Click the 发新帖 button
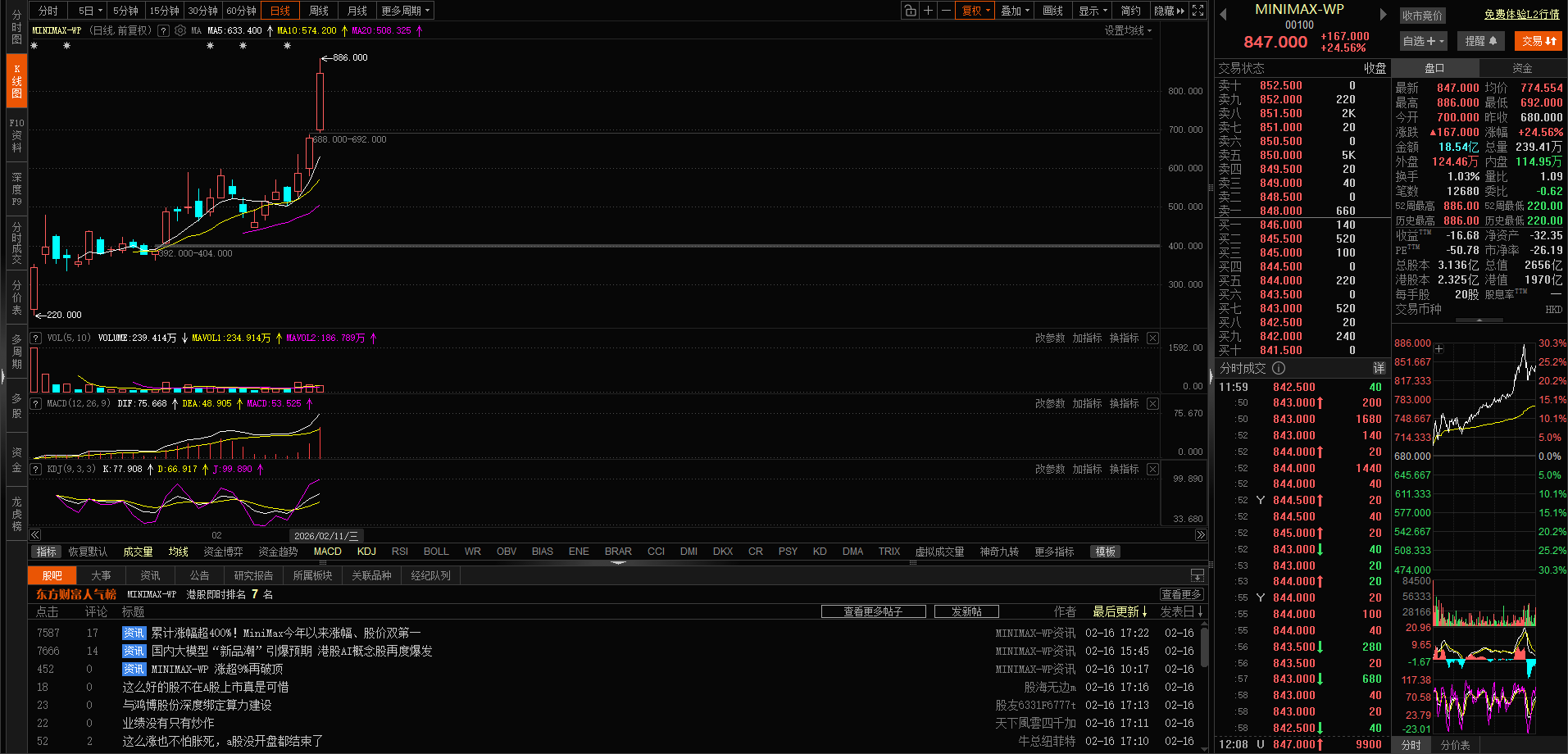Image resolution: width=1568 pixels, height=754 pixels. click(x=966, y=611)
